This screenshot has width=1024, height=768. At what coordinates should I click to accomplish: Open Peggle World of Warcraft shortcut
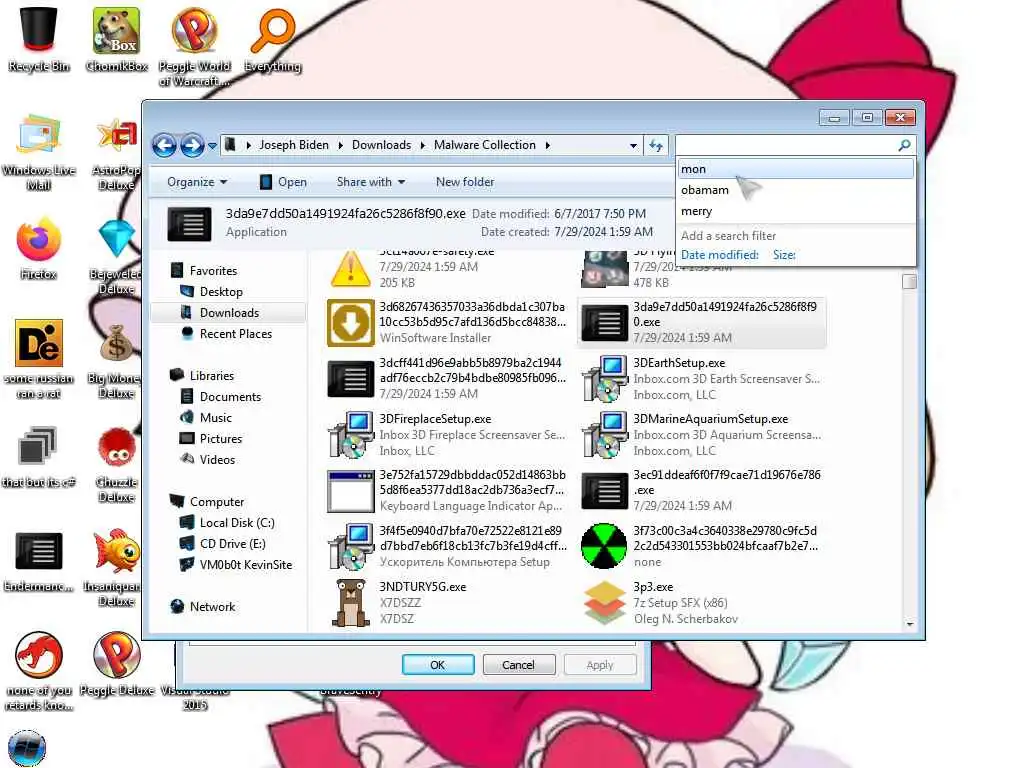(195, 46)
